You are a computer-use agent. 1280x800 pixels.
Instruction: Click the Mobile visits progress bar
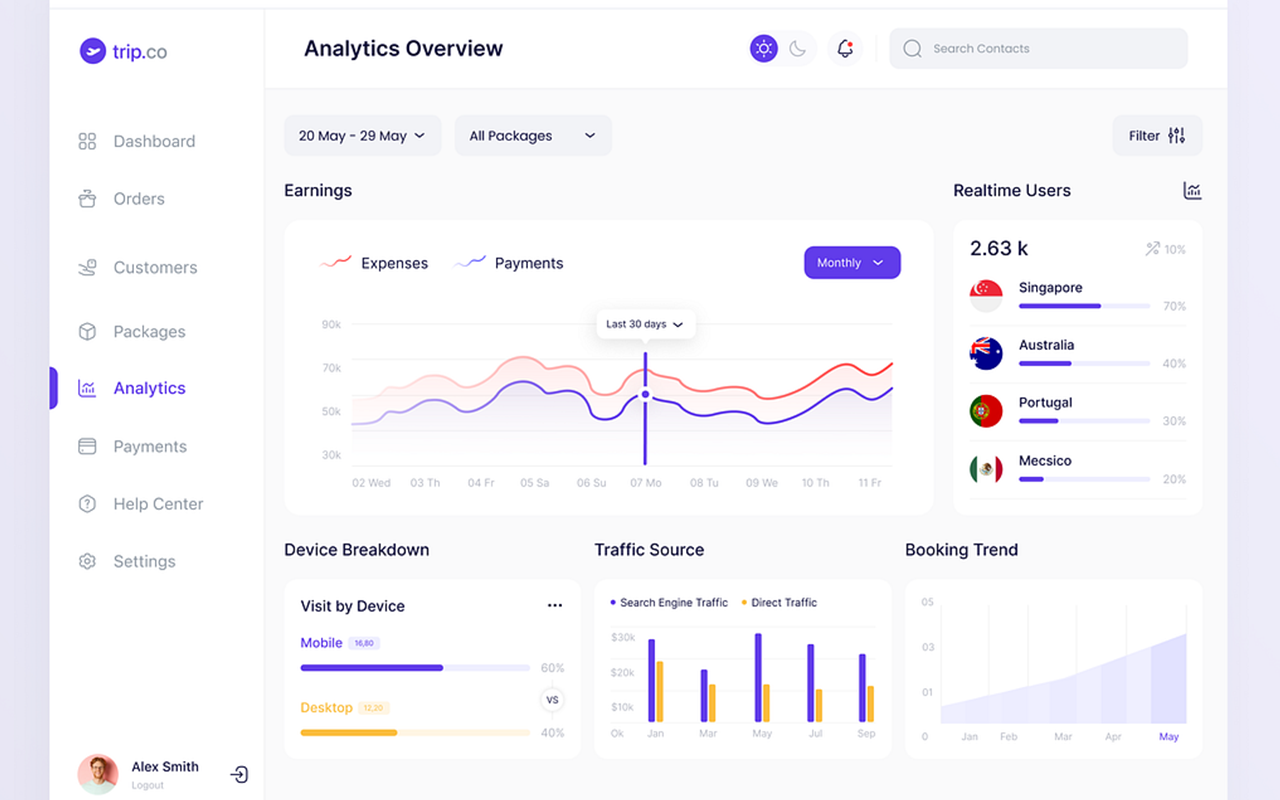click(x=414, y=667)
